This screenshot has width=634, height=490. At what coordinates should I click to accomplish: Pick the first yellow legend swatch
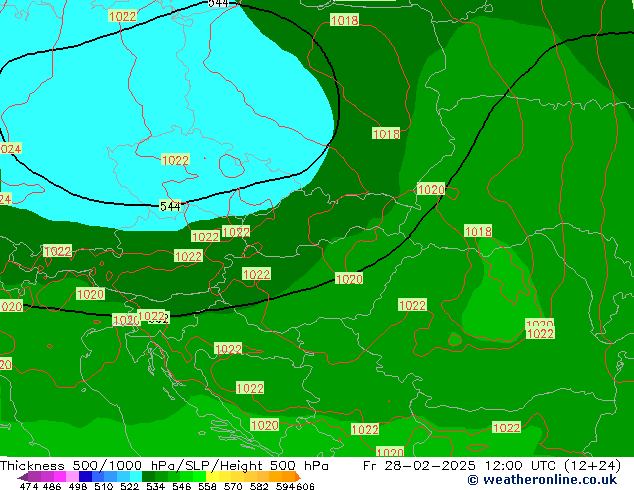(212, 476)
